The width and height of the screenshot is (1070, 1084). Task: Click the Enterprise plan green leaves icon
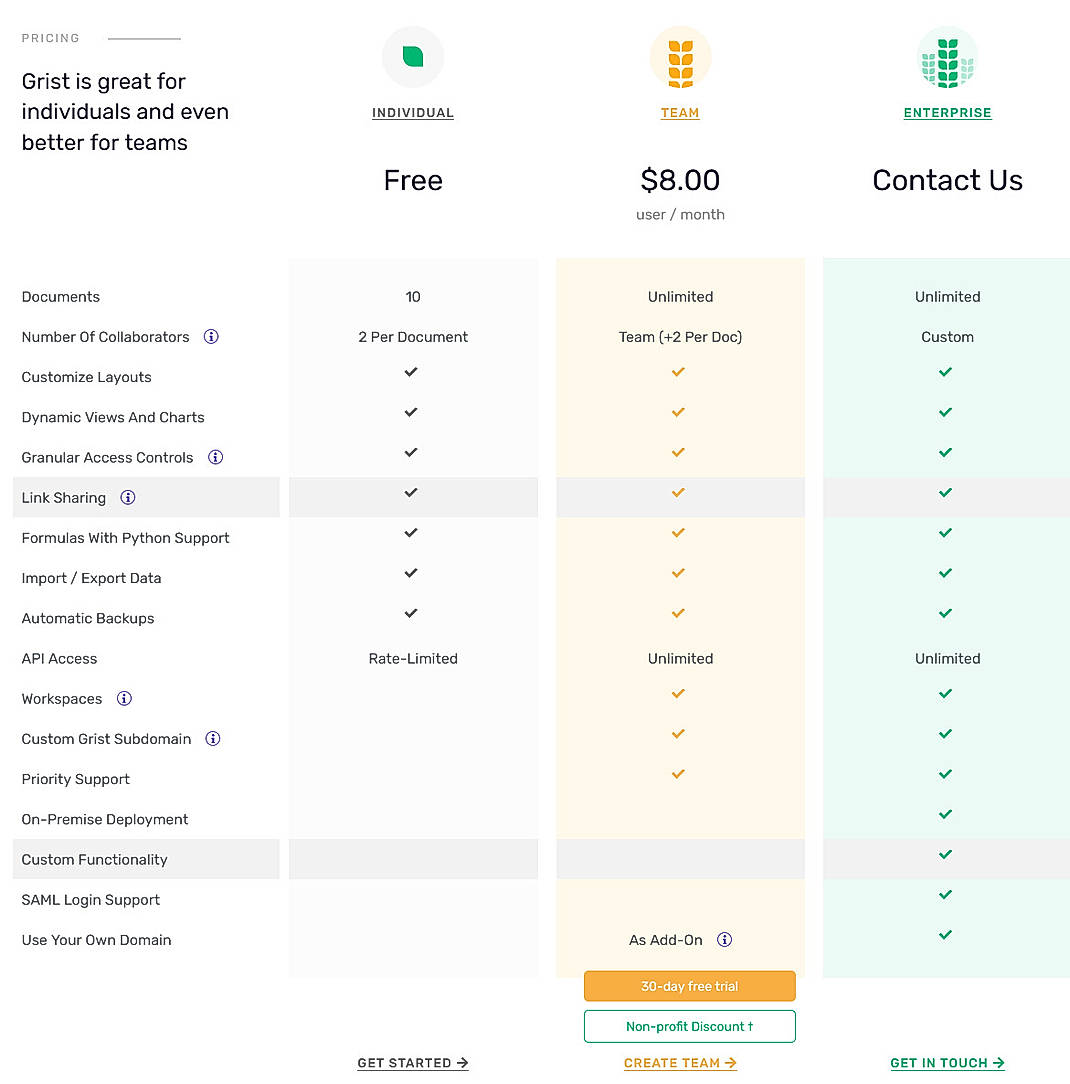947,57
